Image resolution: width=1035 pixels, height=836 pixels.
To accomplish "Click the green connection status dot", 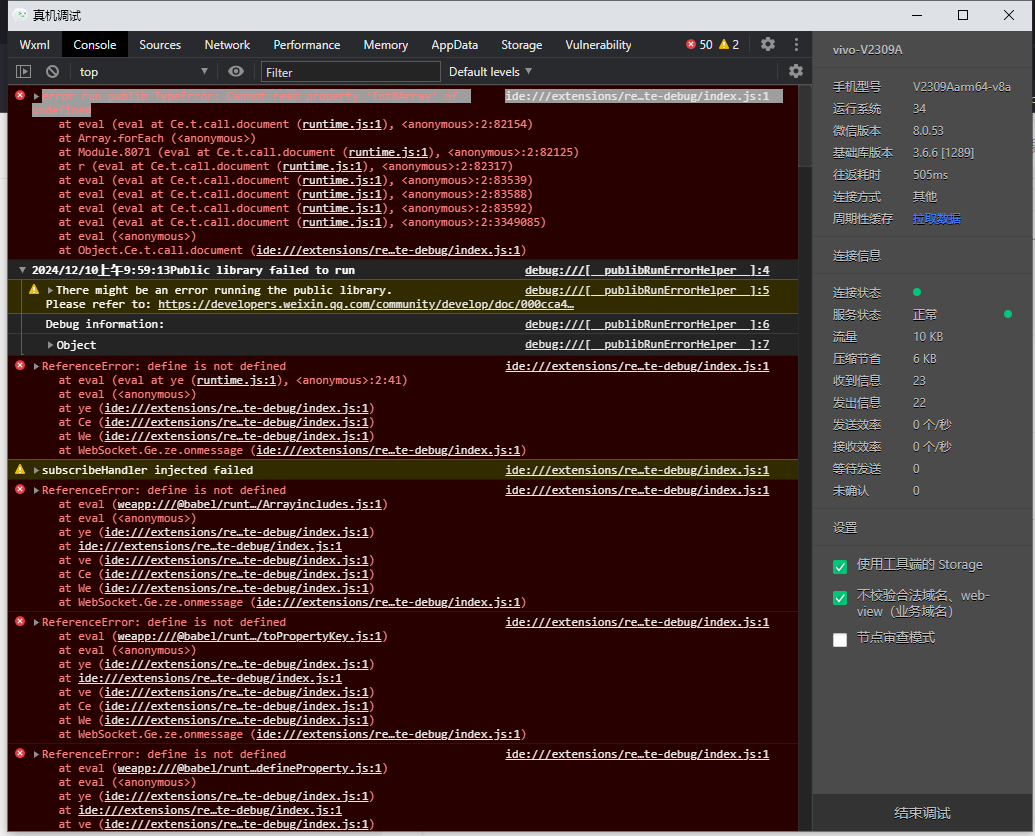I will pos(917,292).
